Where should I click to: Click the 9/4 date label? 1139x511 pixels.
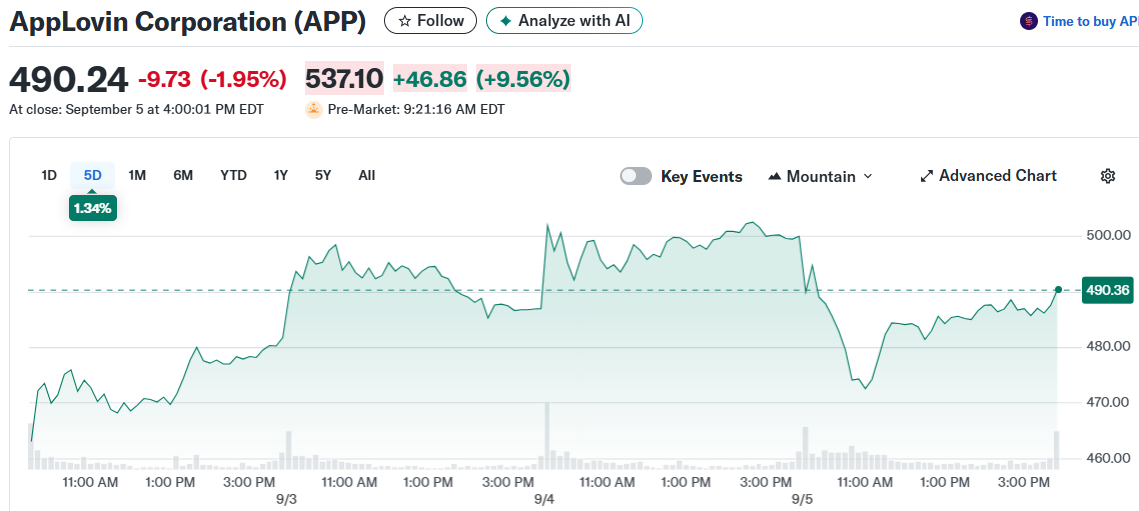(x=544, y=499)
